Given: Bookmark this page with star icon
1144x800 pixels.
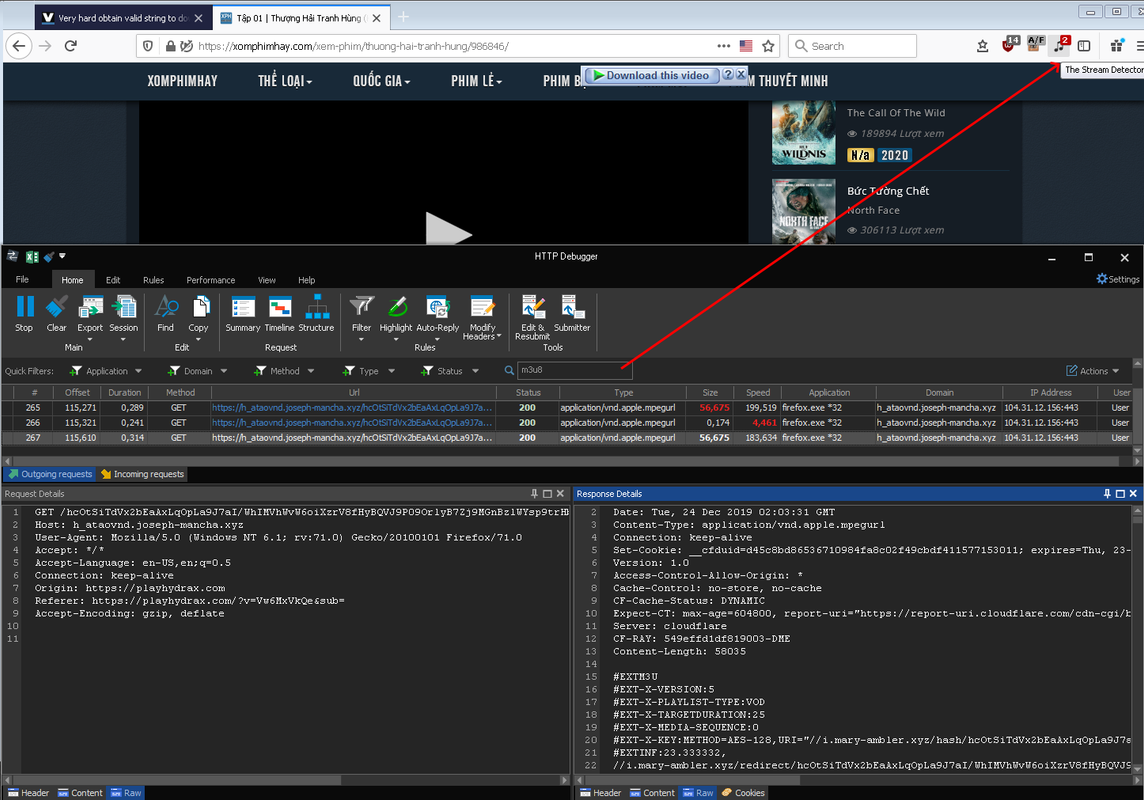Looking at the screenshot, I should (x=768, y=46).
